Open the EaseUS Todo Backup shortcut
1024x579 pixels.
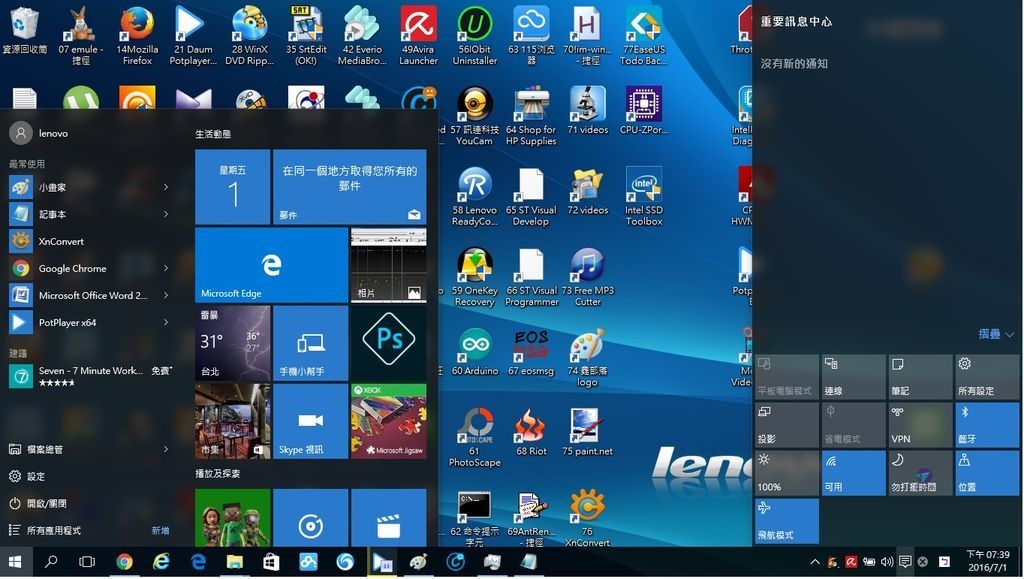(x=644, y=36)
